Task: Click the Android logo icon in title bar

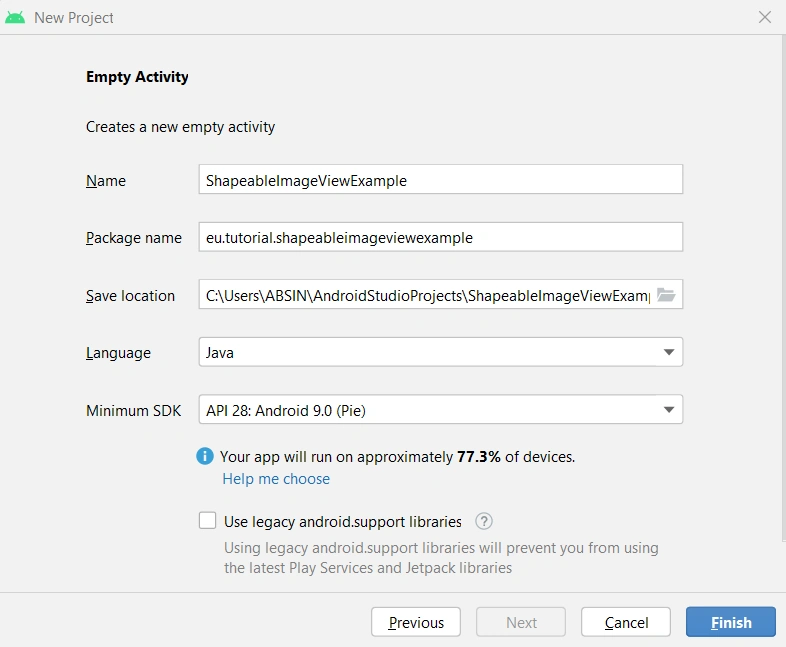Action: 15,18
